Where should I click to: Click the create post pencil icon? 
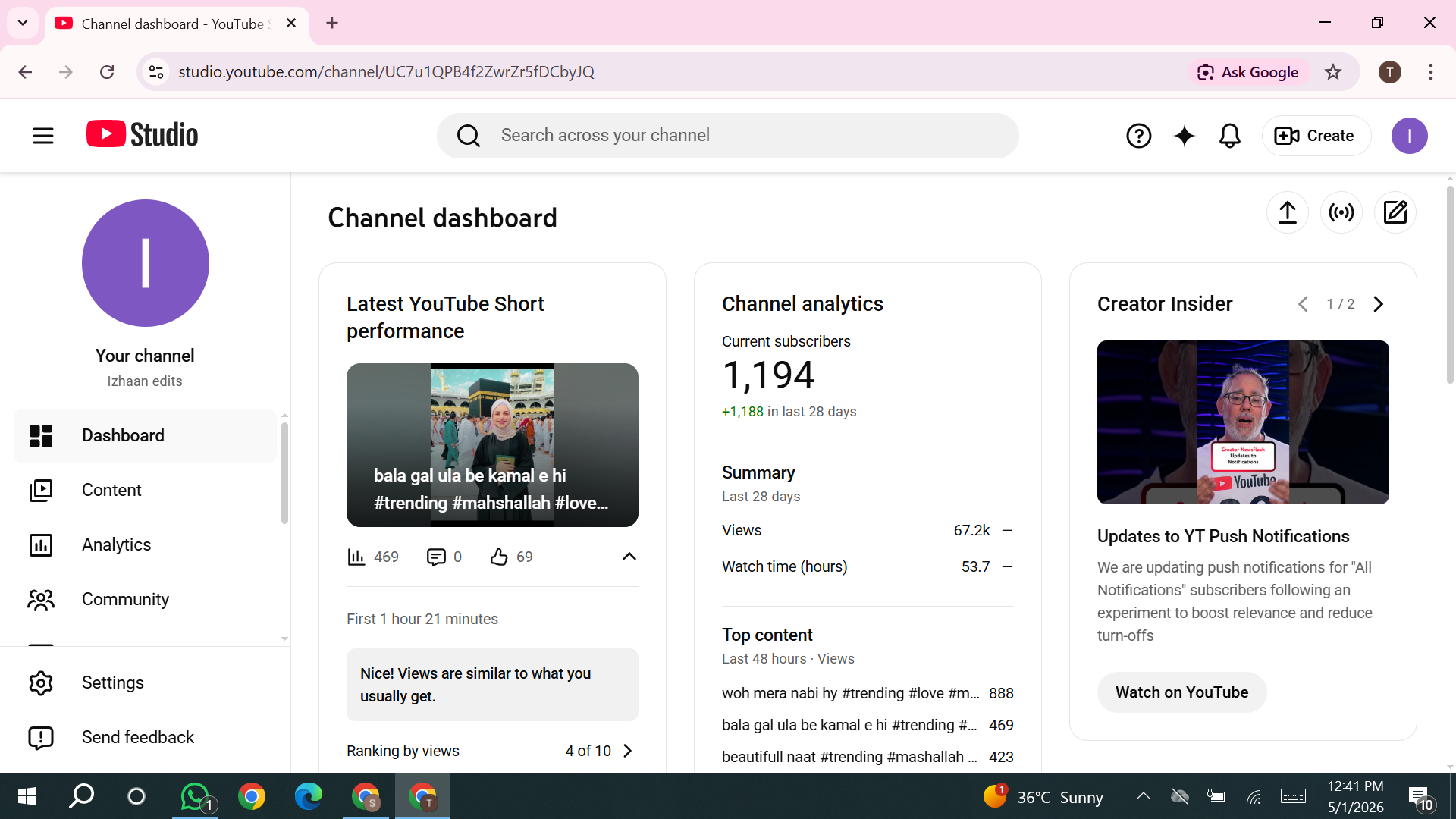coord(1395,212)
